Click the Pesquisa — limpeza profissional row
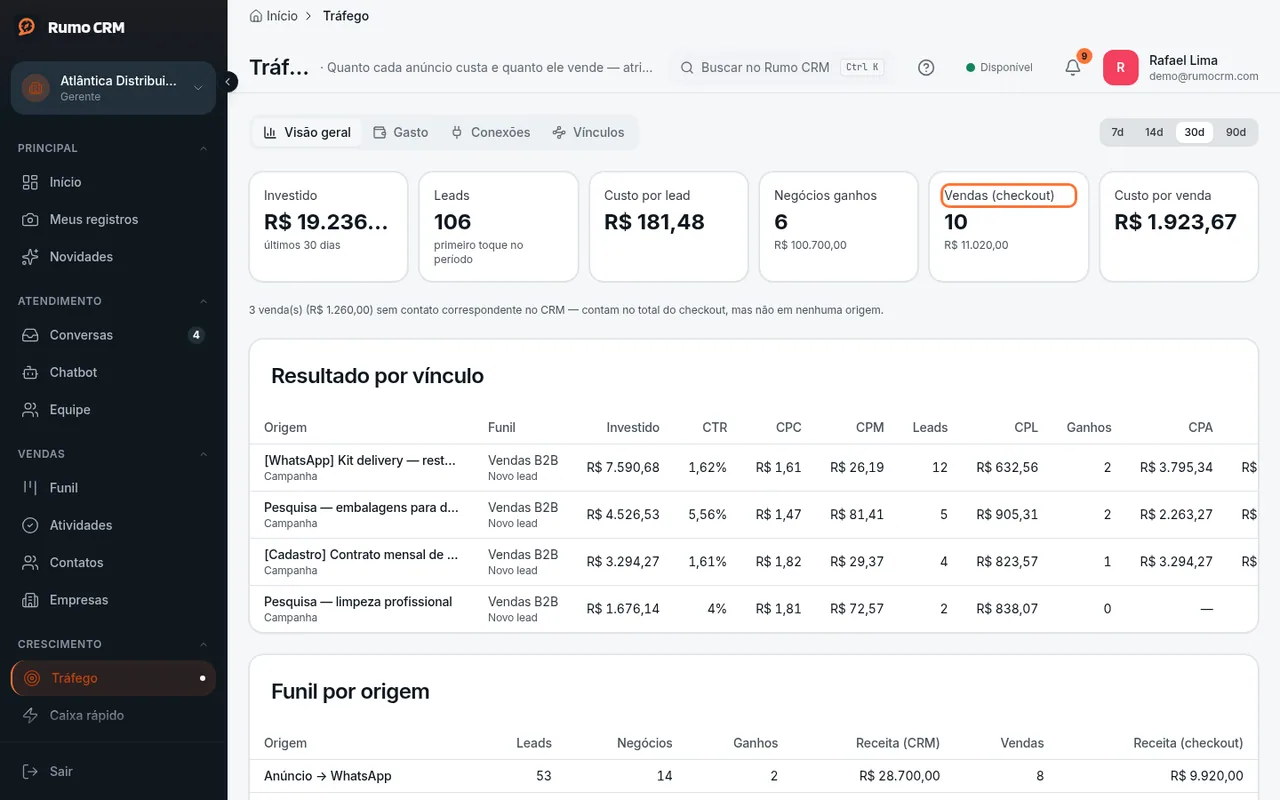 [x=753, y=609]
